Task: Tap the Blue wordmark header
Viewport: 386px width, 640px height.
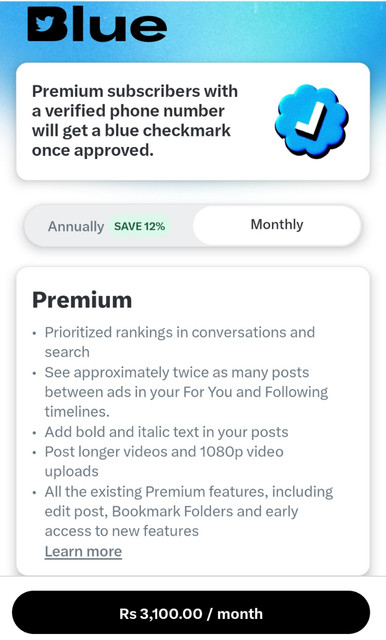Action: [x=97, y=24]
